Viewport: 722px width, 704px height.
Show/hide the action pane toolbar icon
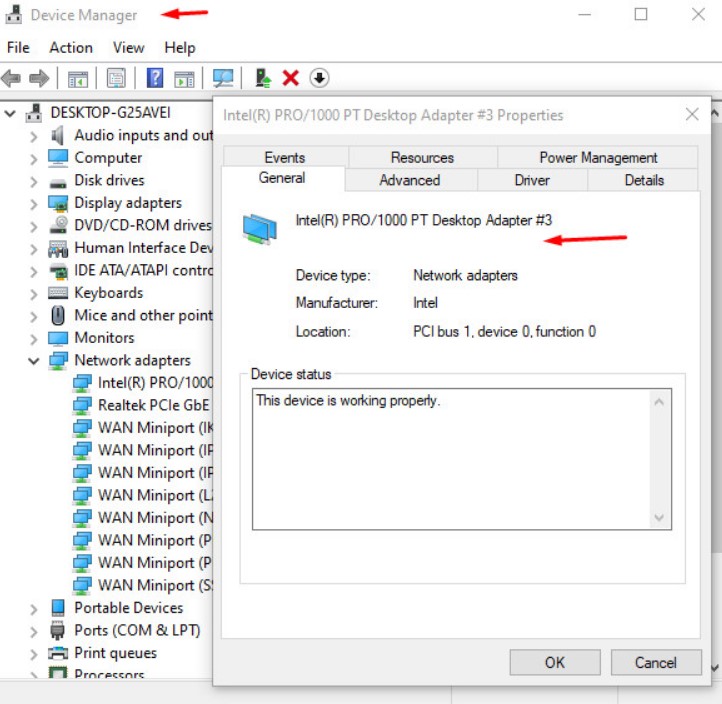[x=184, y=79]
